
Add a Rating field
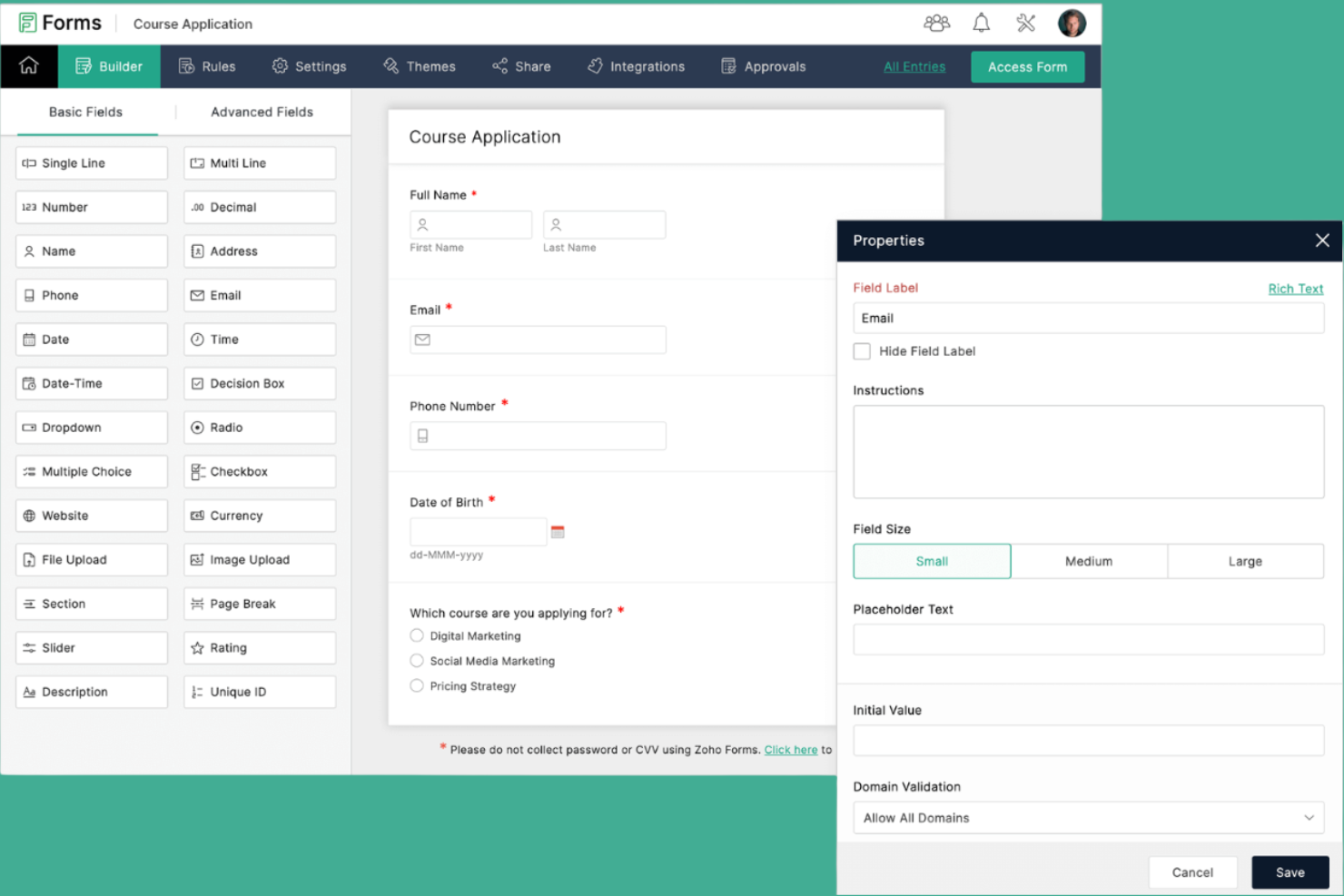click(x=260, y=647)
